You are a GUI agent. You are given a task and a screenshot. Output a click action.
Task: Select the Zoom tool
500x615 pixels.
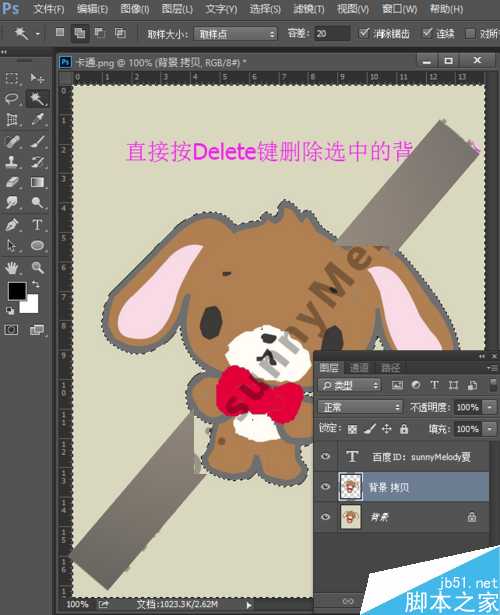coord(37,267)
